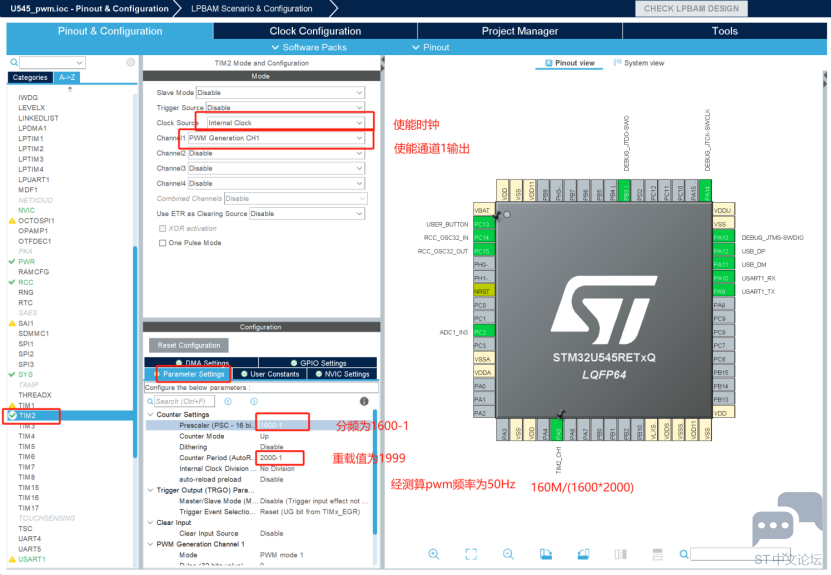Toggle One Pulse Mode checkbox
The image size is (831, 575).
pyautogui.click(x=163, y=243)
